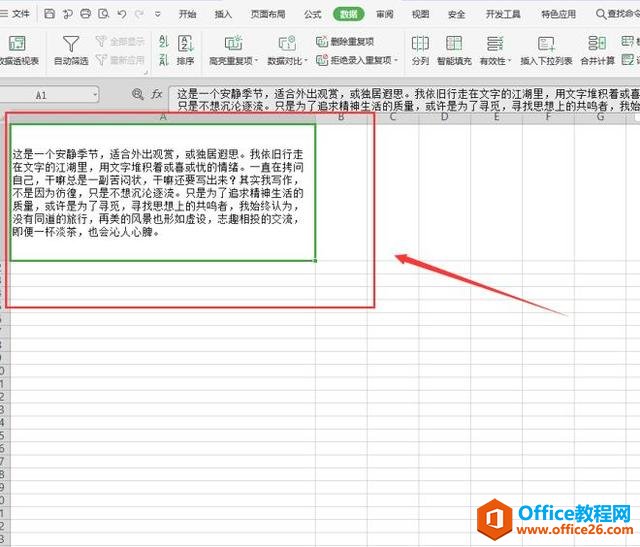Viewport: 640px width, 547px height.
Task: Select column E header
Action: (x=496, y=117)
